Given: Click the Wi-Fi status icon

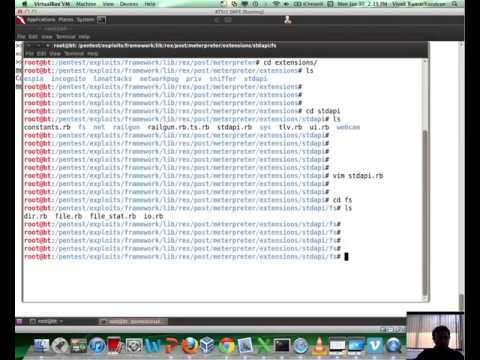Looking at the screenshot, I should (x=276, y=4).
